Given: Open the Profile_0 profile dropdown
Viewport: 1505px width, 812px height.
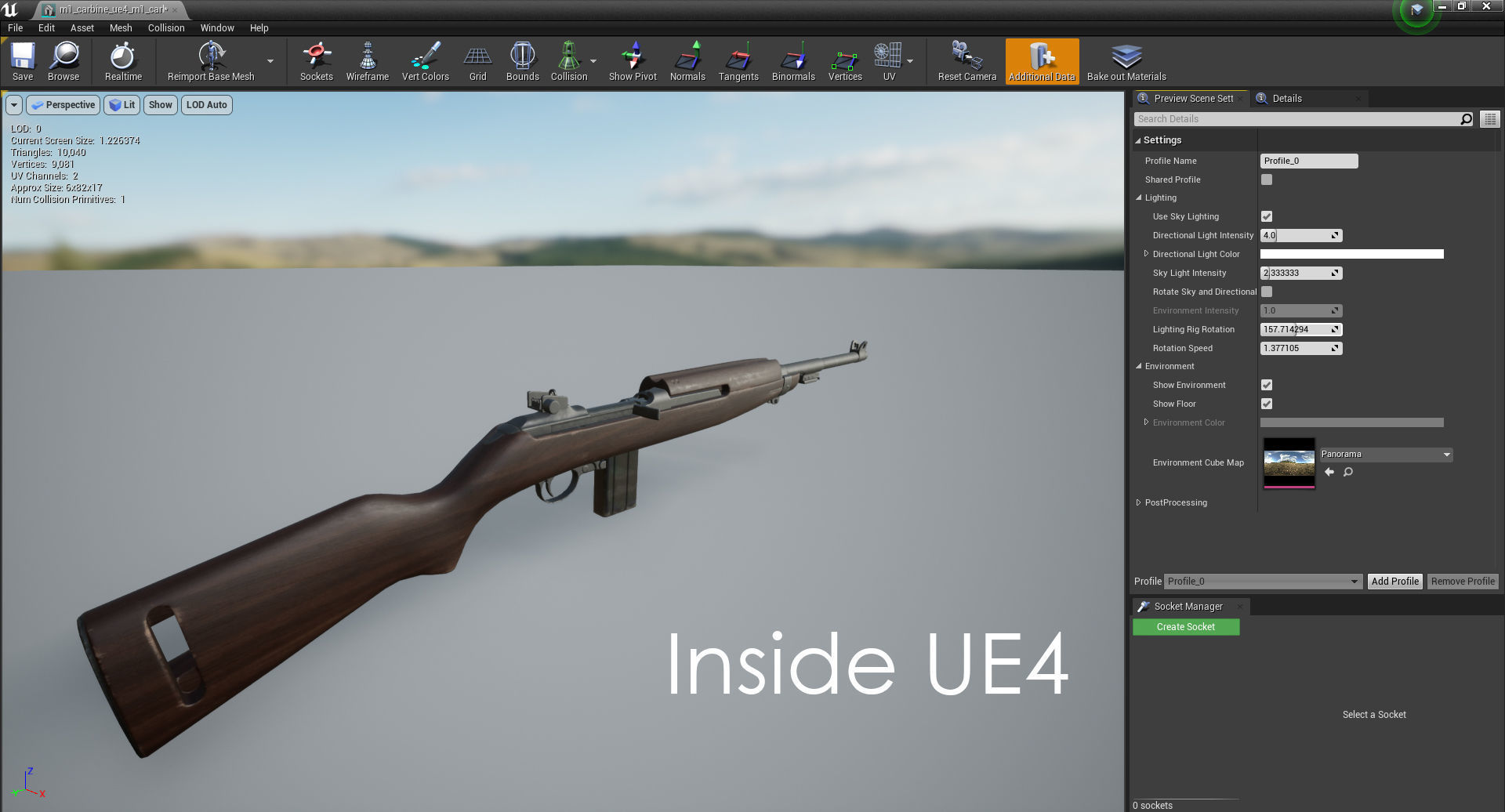Looking at the screenshot, I should [1262, 582].
